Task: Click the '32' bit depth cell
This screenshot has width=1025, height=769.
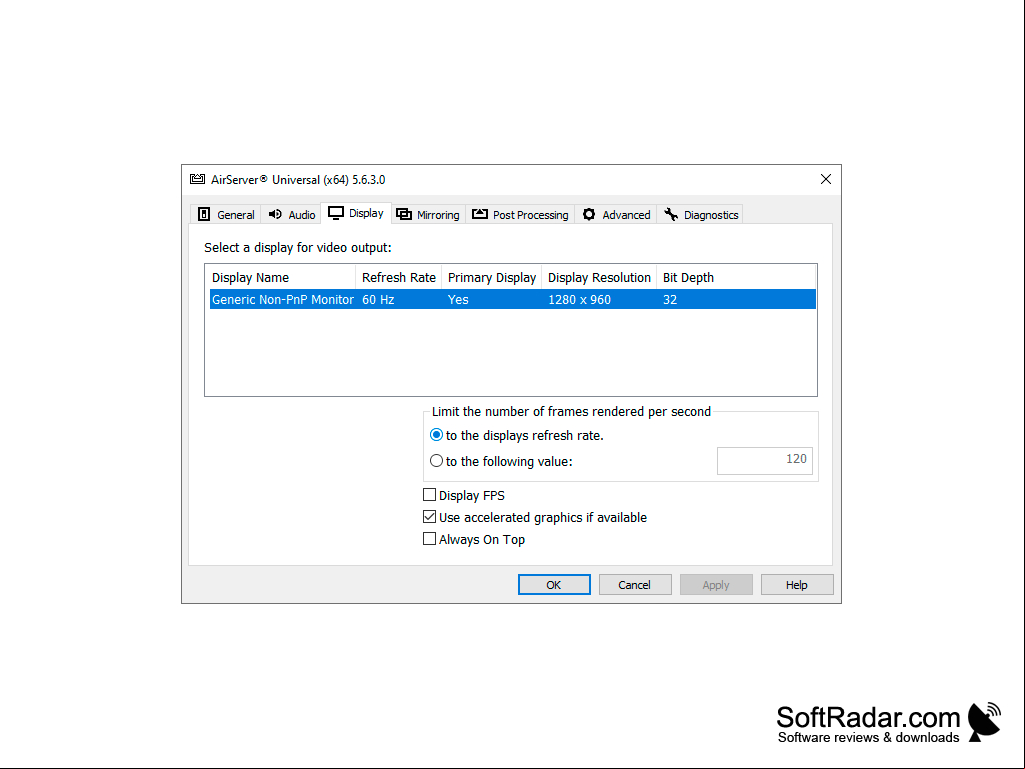Action: coord(669,300)
